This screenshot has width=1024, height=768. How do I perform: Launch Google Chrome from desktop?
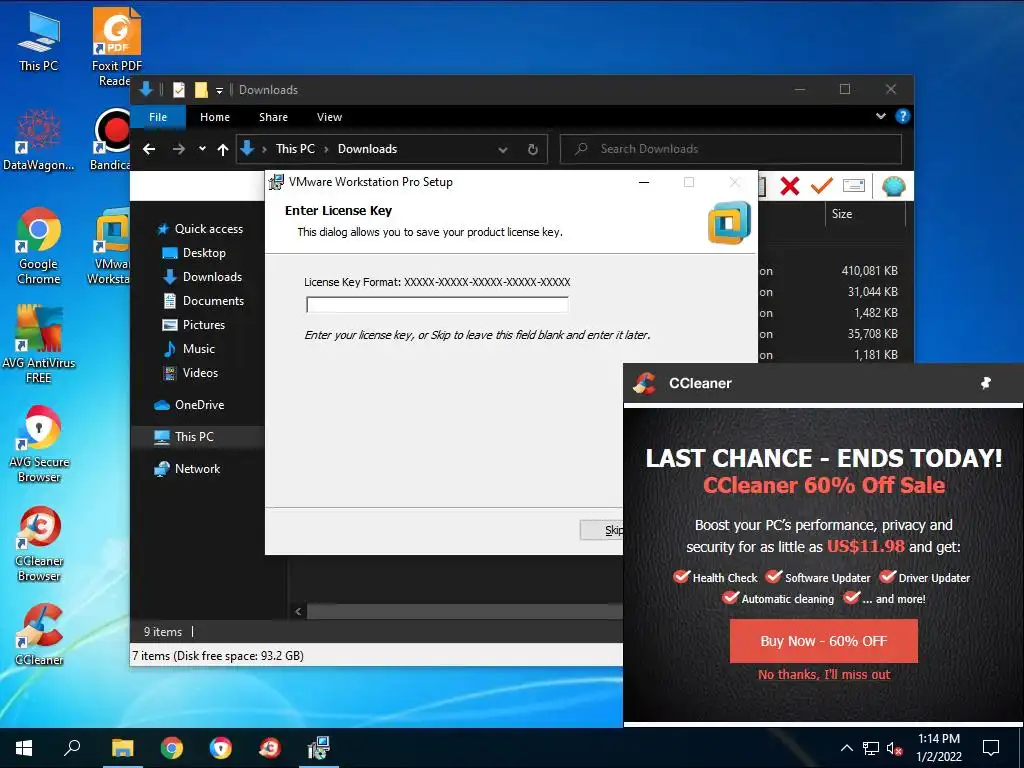(38, 247)
